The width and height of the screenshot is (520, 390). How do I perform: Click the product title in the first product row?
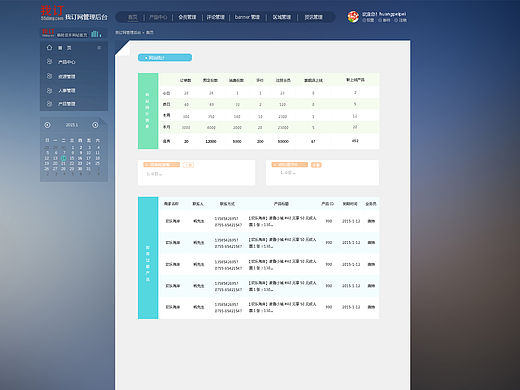[x=282, y=221]
